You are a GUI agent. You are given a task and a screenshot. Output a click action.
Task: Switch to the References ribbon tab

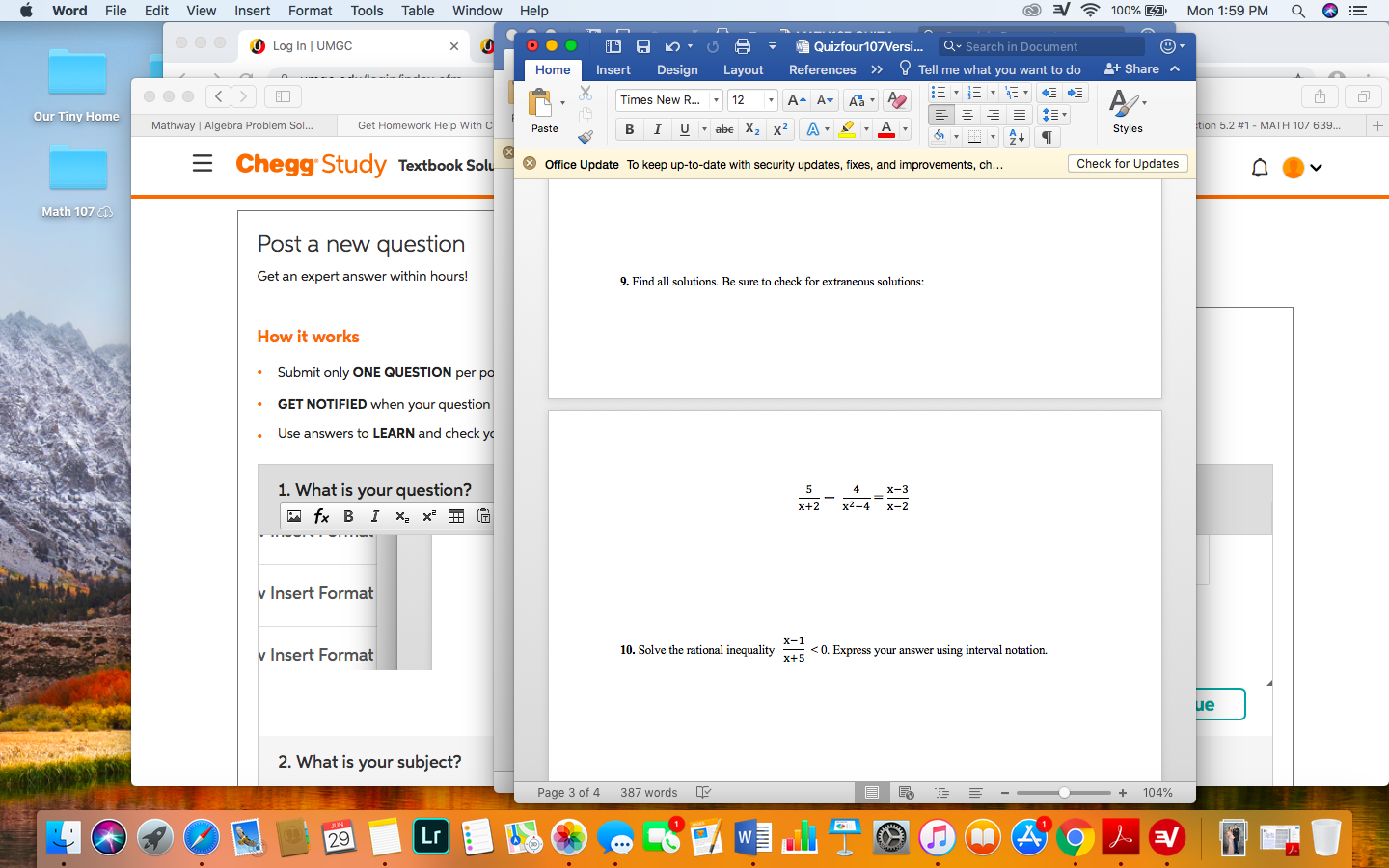(822, 68)
